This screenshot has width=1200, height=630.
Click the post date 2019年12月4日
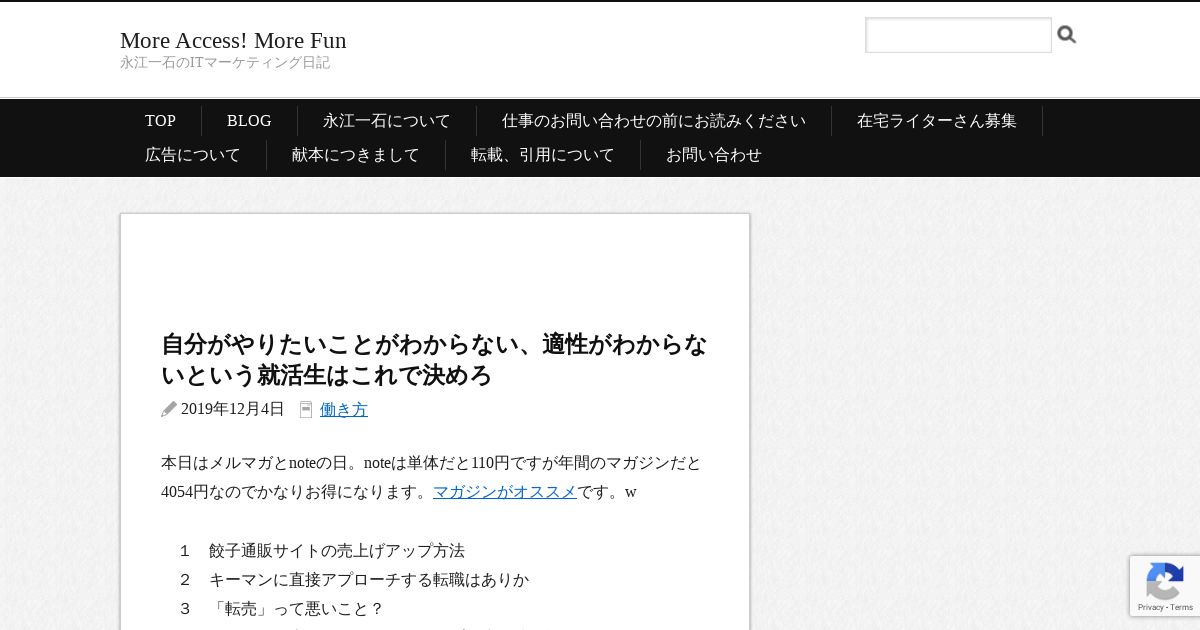(233, 409)
